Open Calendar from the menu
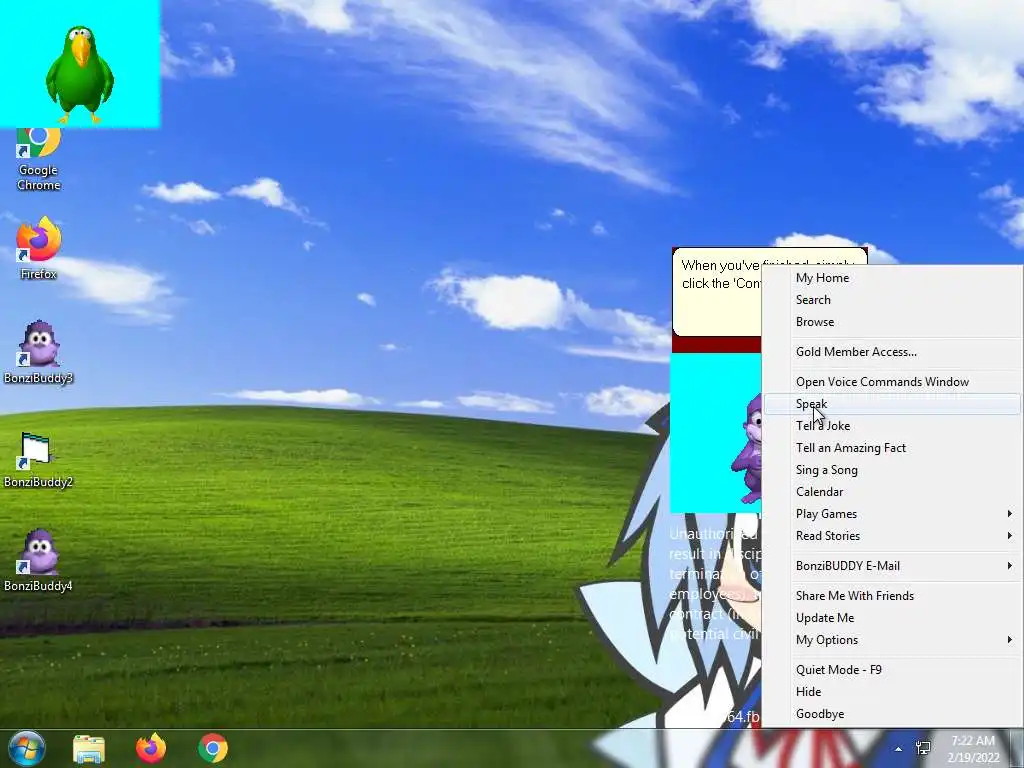Image resolution: width=1024 pixels, height=768 pixels. tap(891, 492)
